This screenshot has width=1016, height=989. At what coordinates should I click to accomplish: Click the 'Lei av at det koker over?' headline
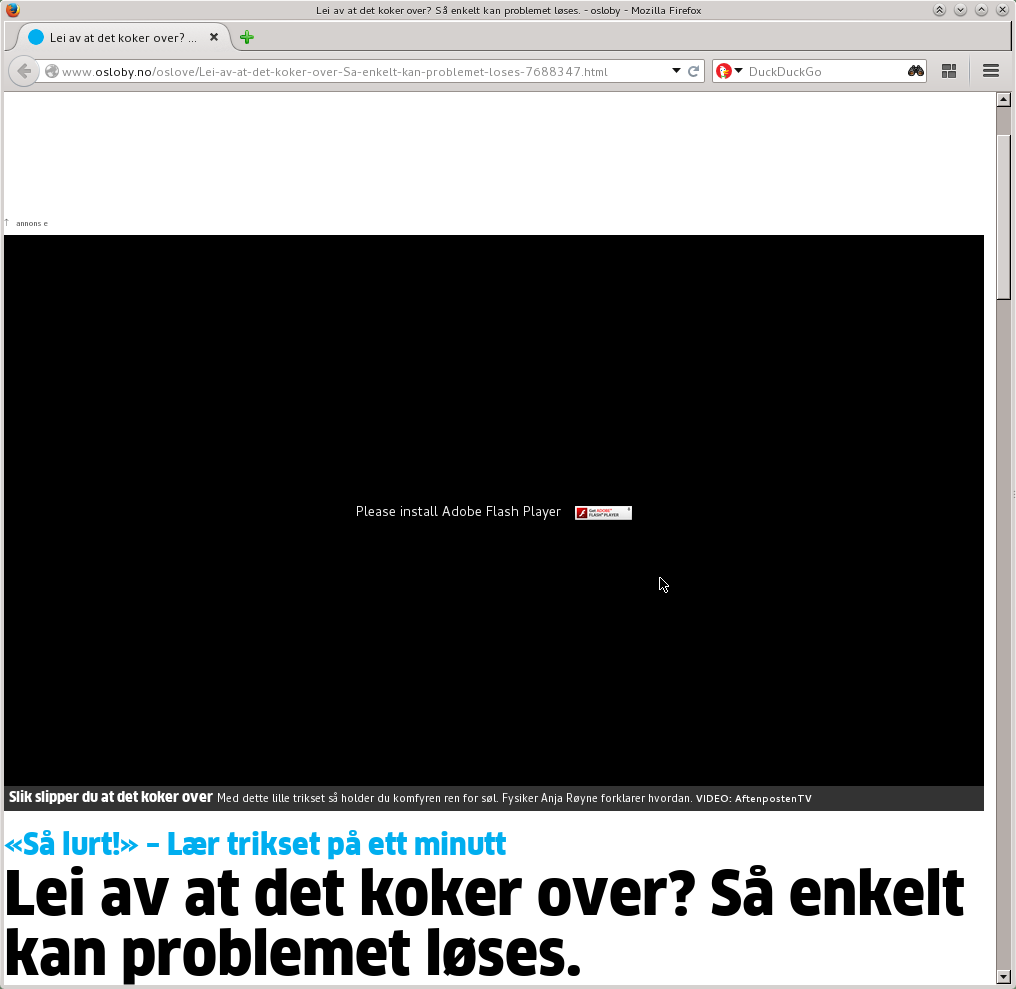[485, 924]
